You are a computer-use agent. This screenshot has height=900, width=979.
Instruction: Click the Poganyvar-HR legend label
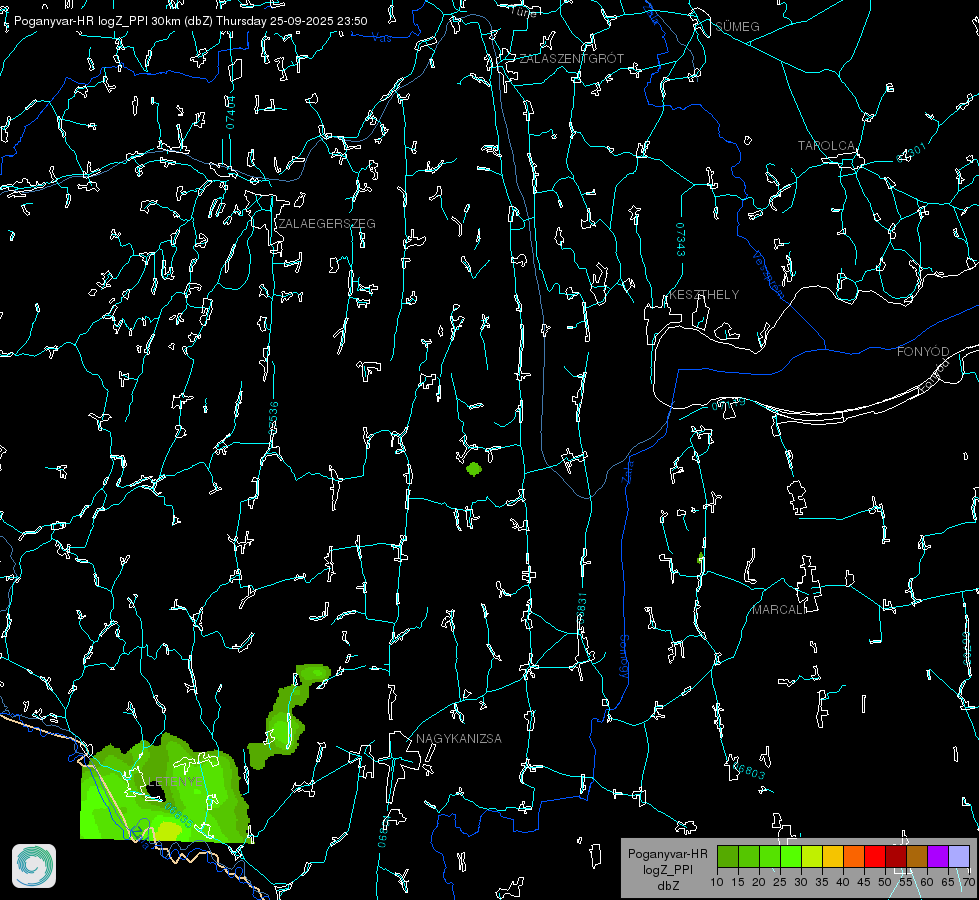tap(667, 854)
